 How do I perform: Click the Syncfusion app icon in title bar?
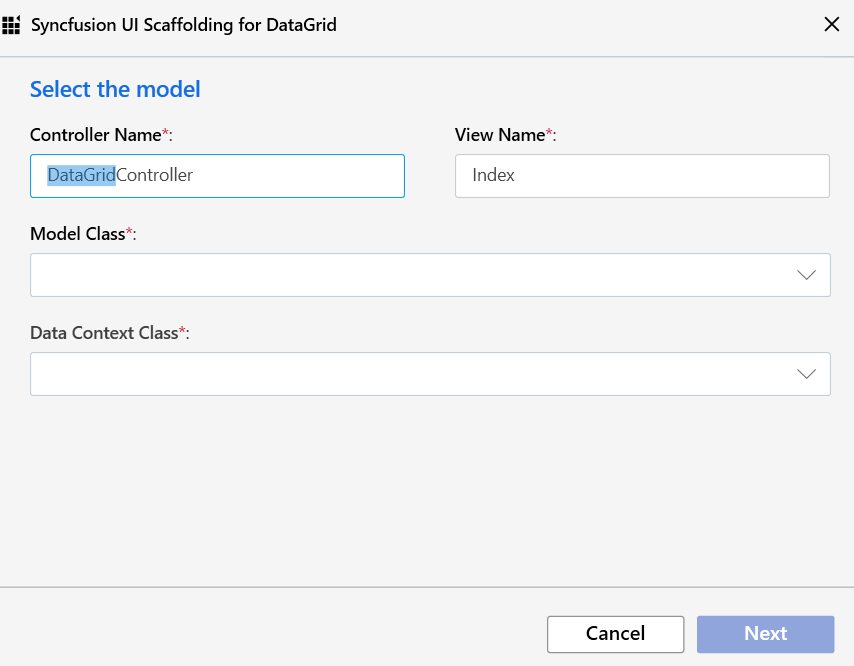[x=13, y=24]
